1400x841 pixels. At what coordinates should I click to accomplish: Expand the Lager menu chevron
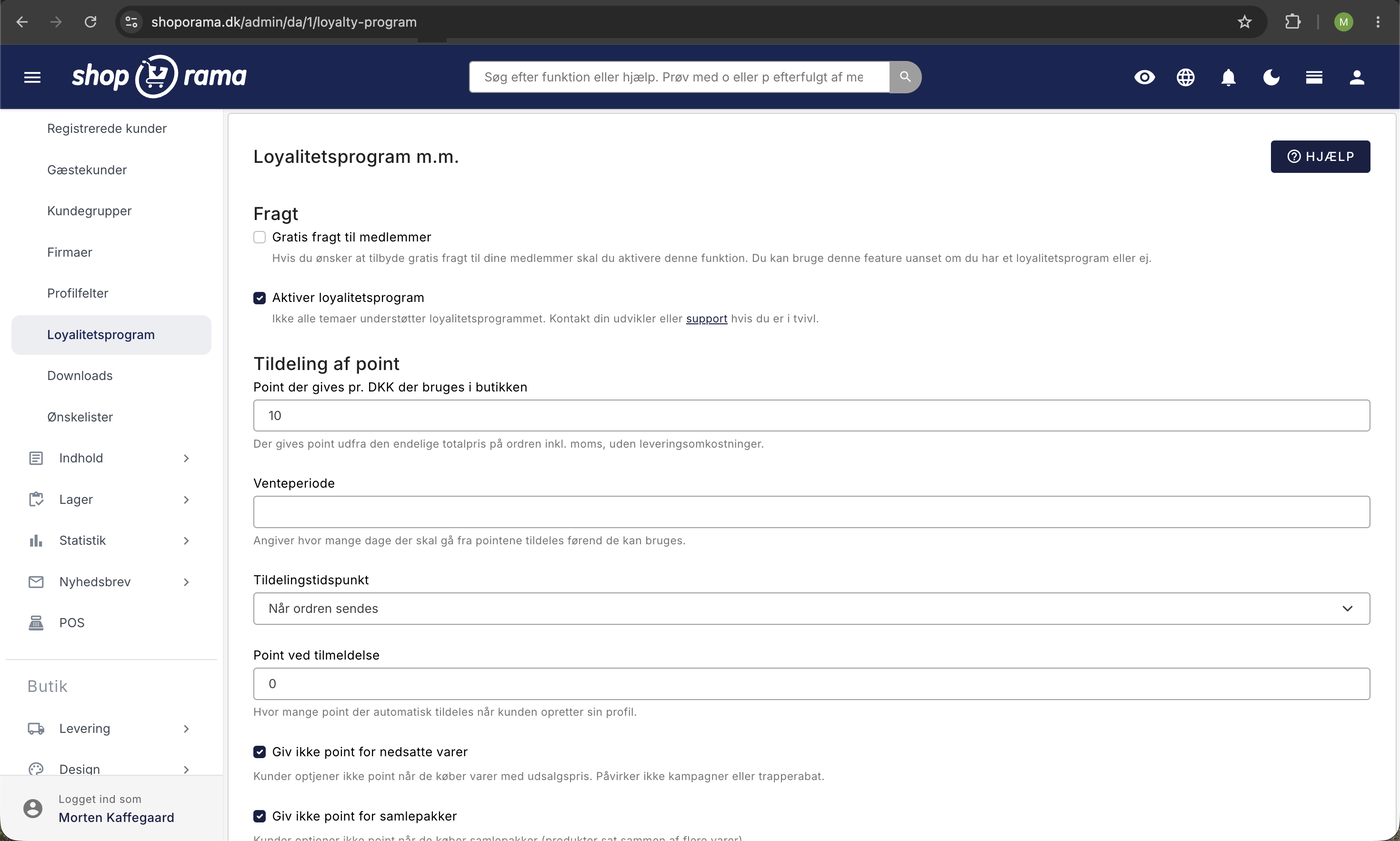pos(186,499)
